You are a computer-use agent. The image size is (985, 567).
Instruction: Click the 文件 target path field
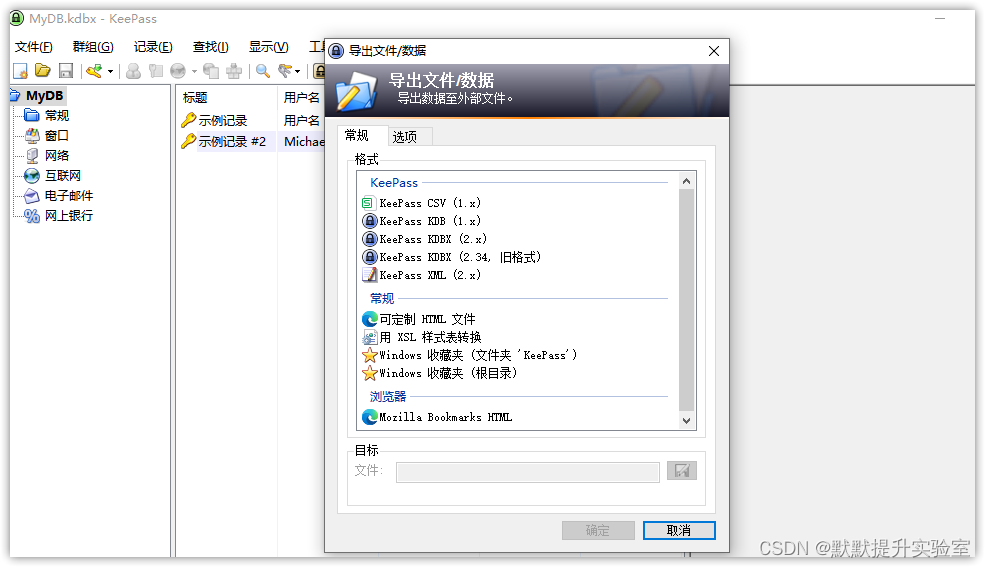[x=528, y=472]
